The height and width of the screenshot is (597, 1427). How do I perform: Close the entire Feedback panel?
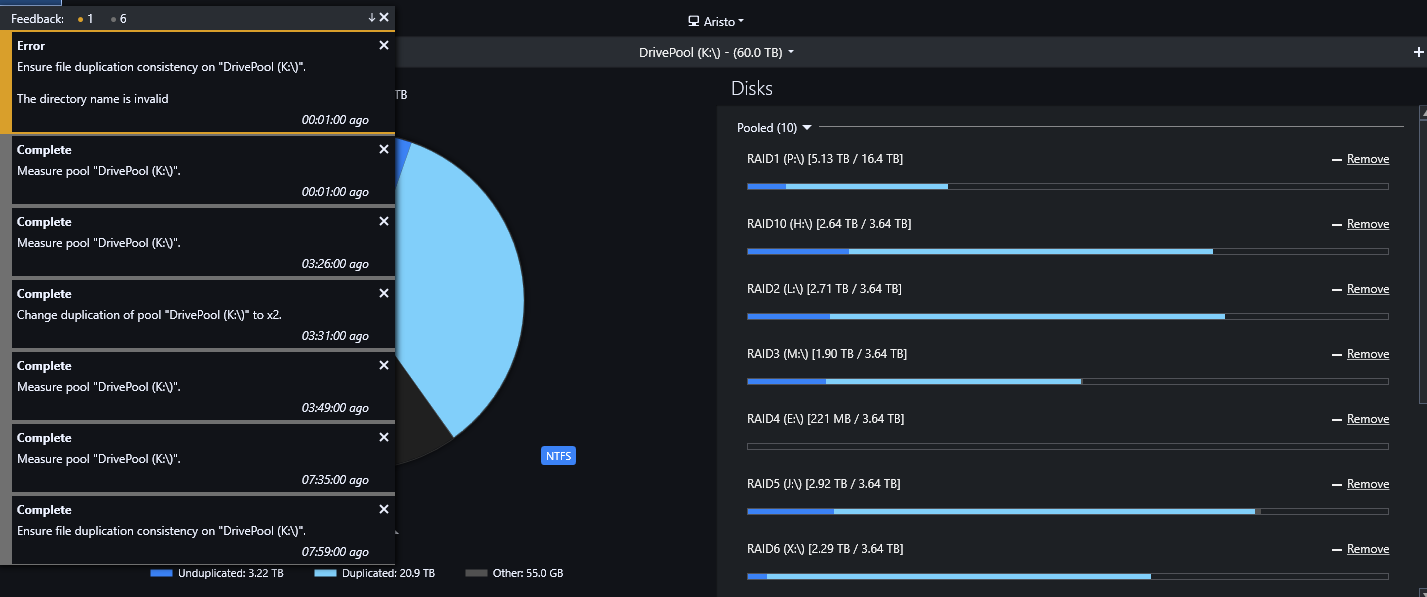tap(385, 18)
